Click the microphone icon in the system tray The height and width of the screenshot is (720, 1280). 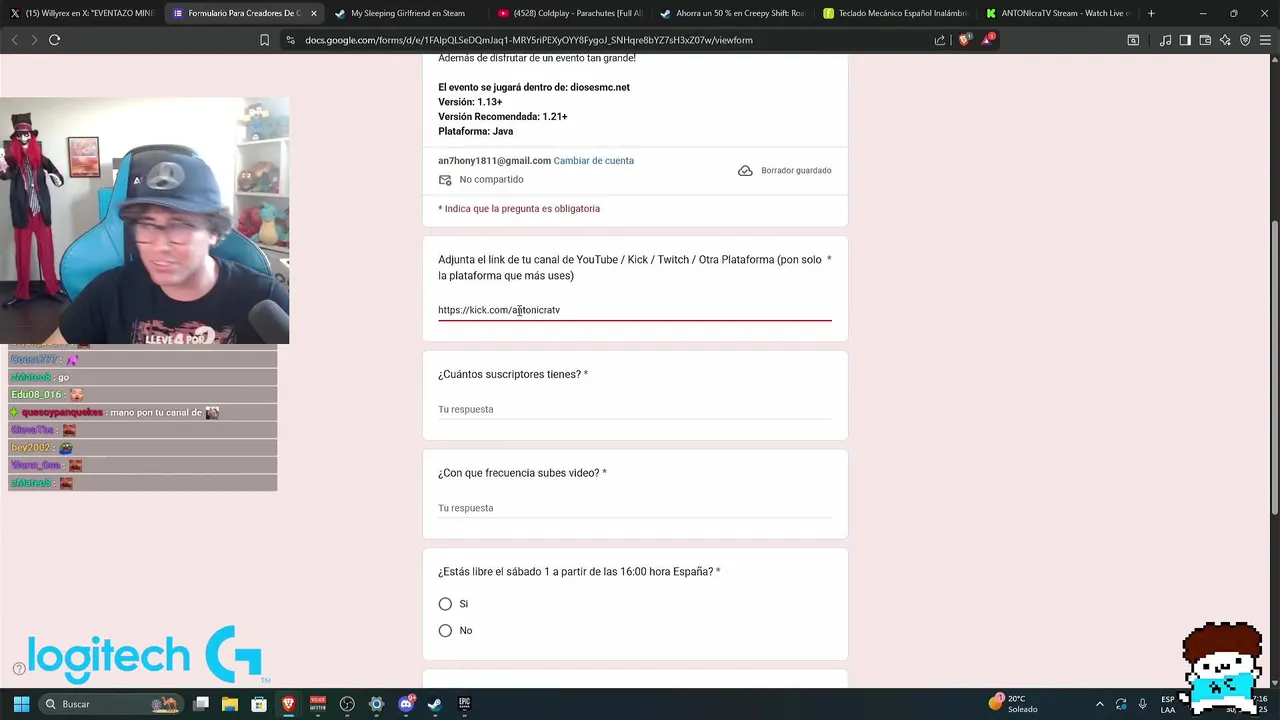tap(1142, 704)
